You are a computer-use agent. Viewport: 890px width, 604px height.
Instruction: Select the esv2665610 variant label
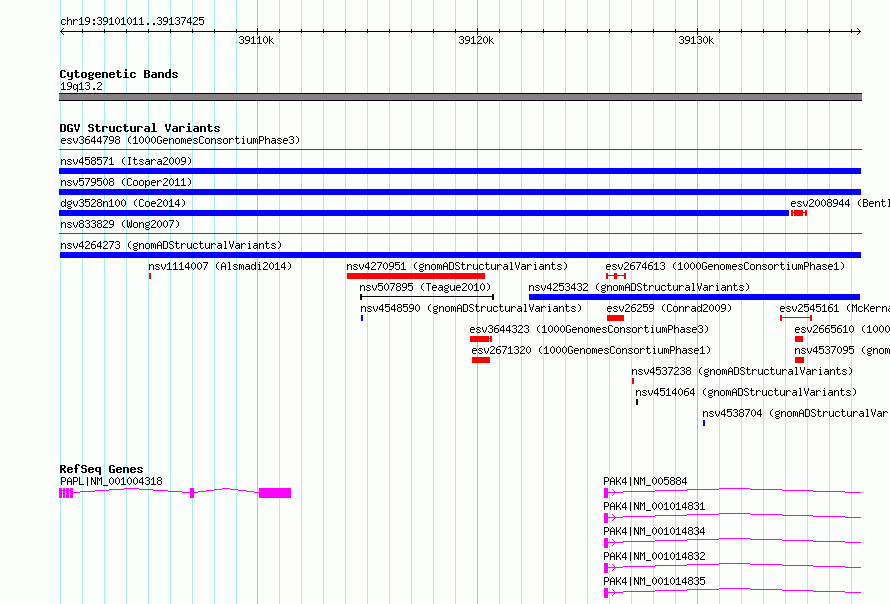(842, 329)
